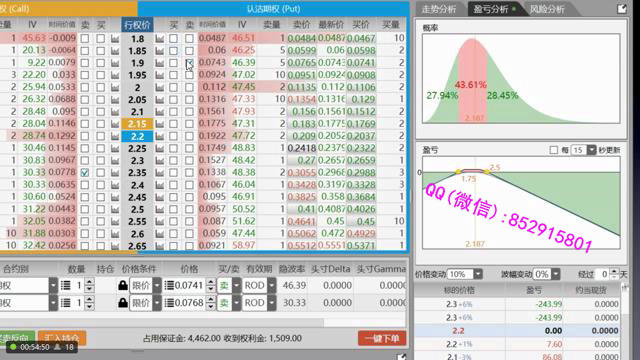This screenshot has width=640, height=360.
Task: Open call chart icon for strike 1.8
Action: tap(115, 39)
